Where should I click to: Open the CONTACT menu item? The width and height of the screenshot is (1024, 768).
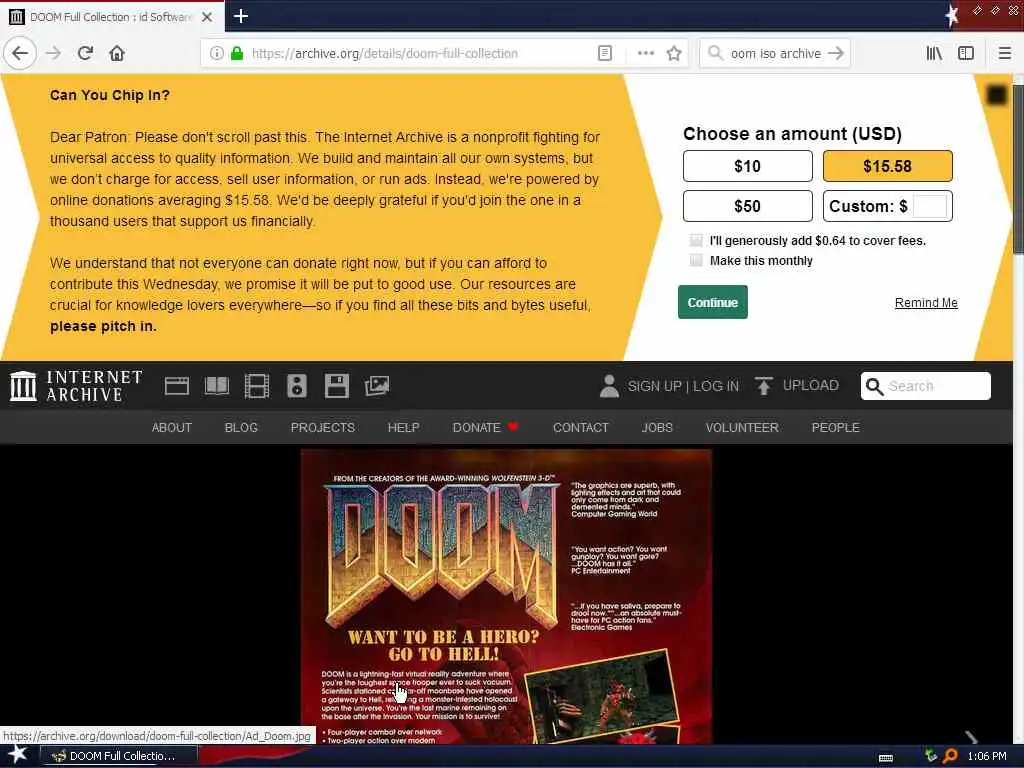tap(581, 428)
